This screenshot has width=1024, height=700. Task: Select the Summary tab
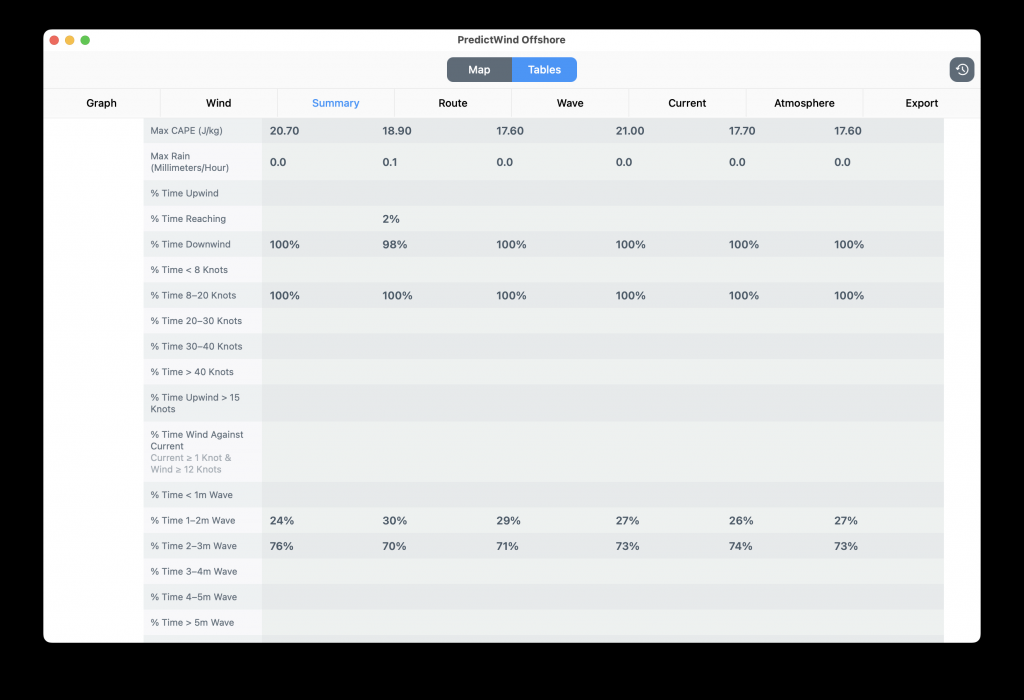(335, 103)
